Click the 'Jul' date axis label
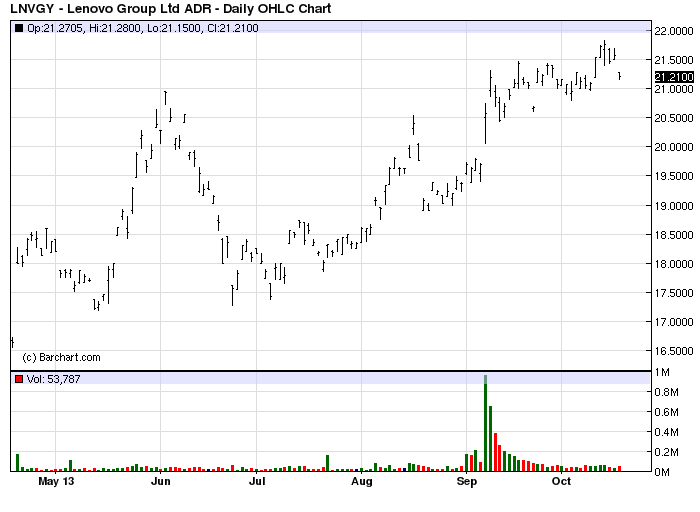This screenshot has width=700, height=512. (x=257, y=481)
